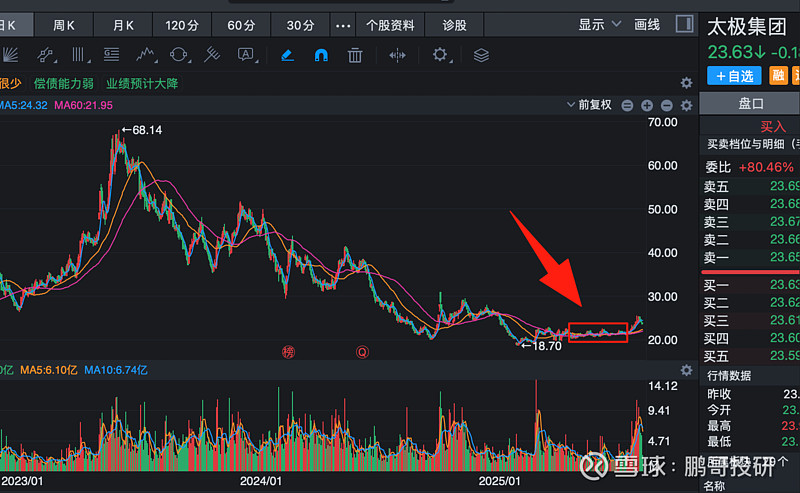Open the text annotation tool options
800x493 pixels.
[246, 55]
